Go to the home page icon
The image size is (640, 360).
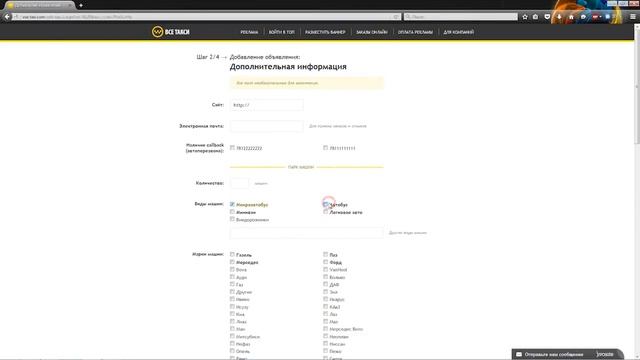click(x=571, y=17)
